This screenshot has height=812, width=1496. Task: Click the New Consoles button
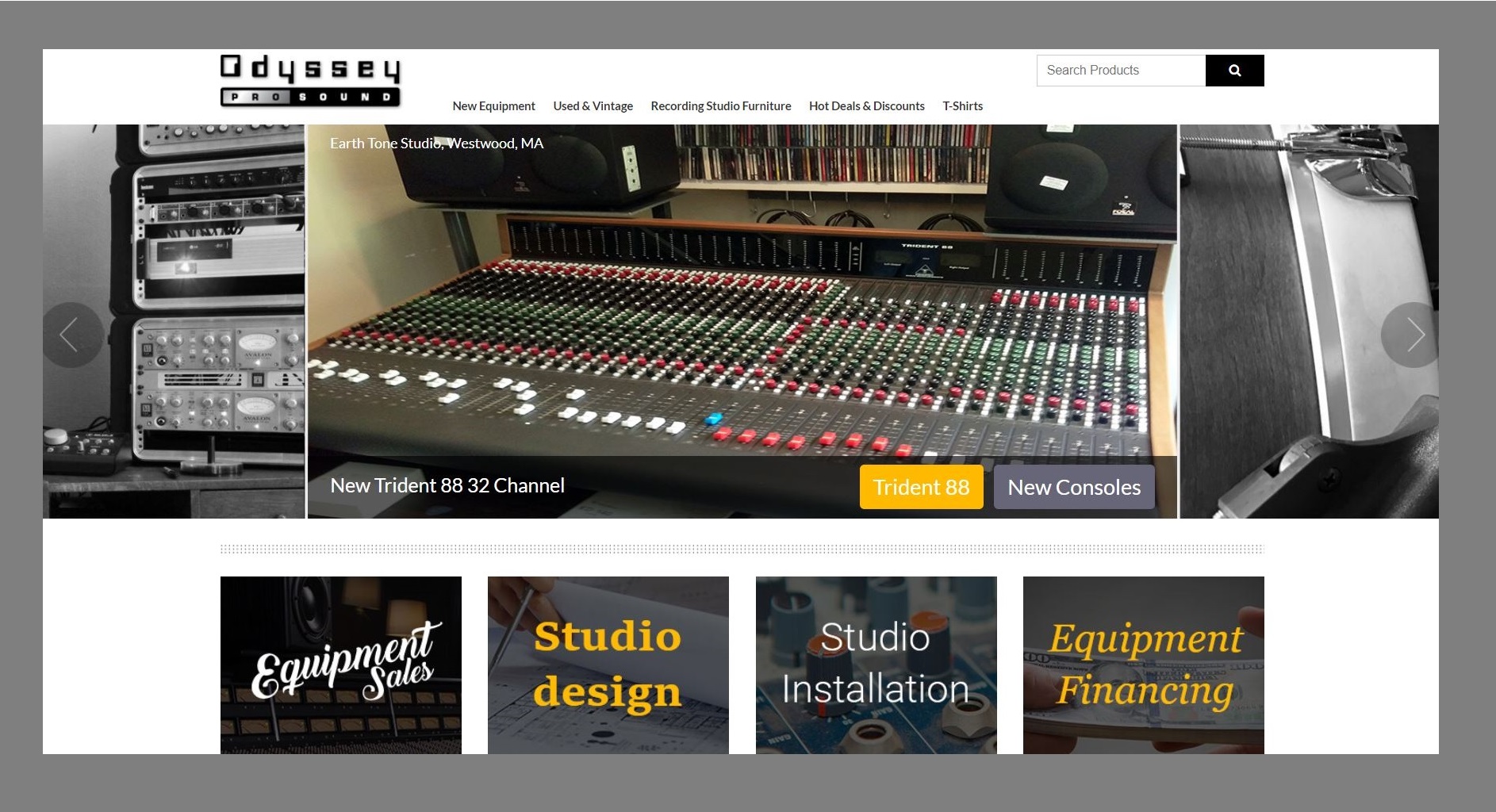pyautogui.click(x=1074, y=487)
